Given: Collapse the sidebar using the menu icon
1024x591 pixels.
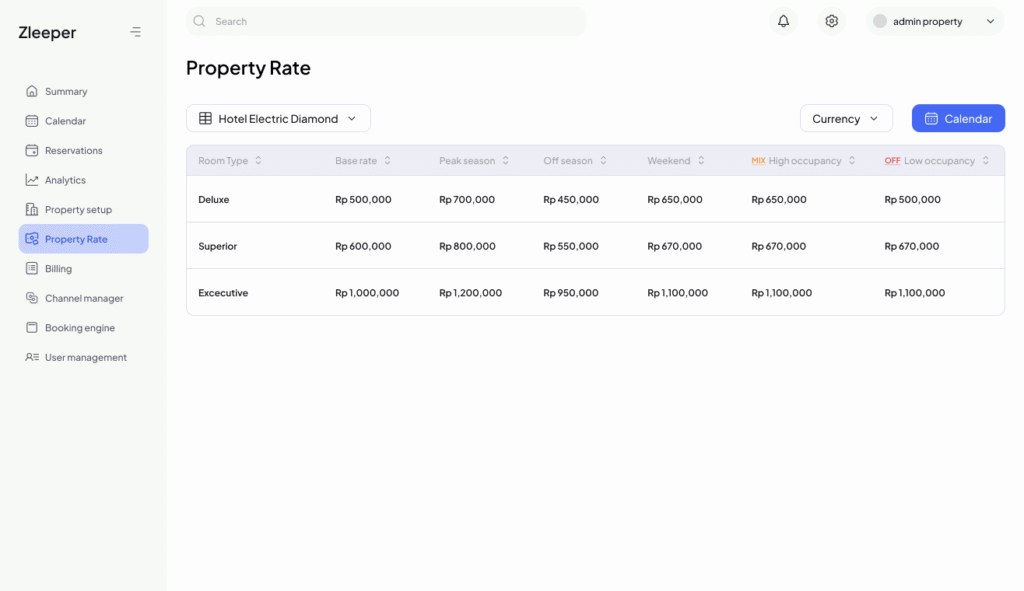Looking at the screenshot, I should coord(136,32).
